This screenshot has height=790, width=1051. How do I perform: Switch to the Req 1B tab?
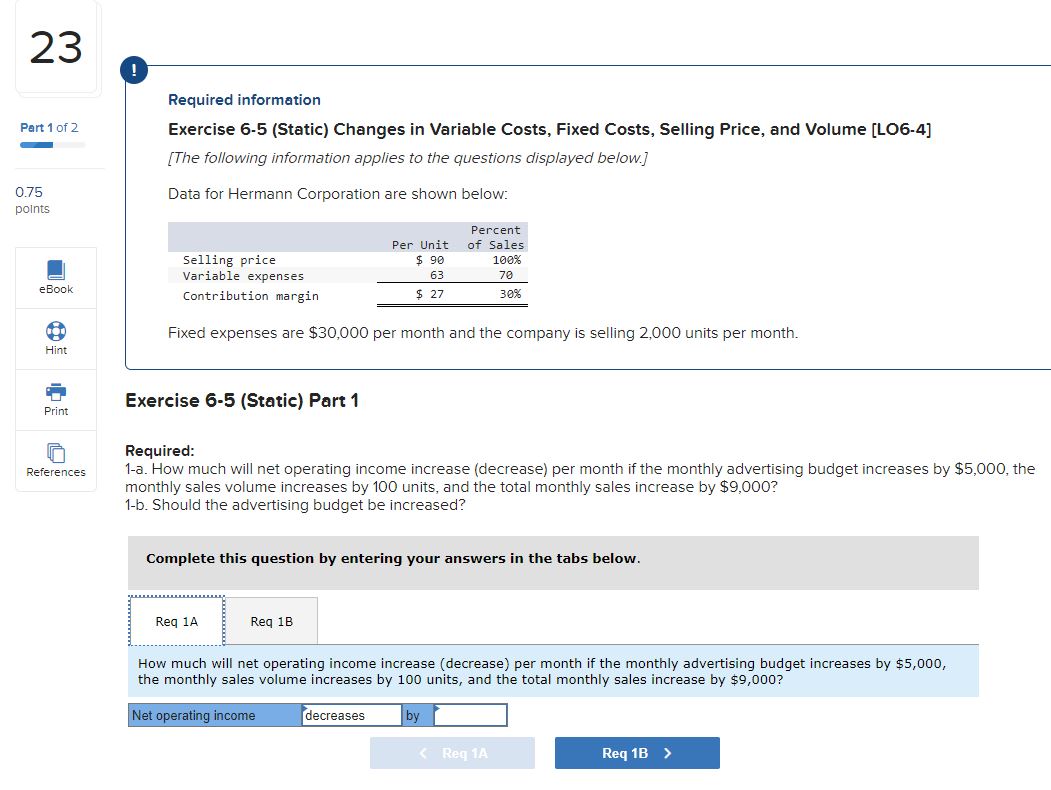click(272, 620)
